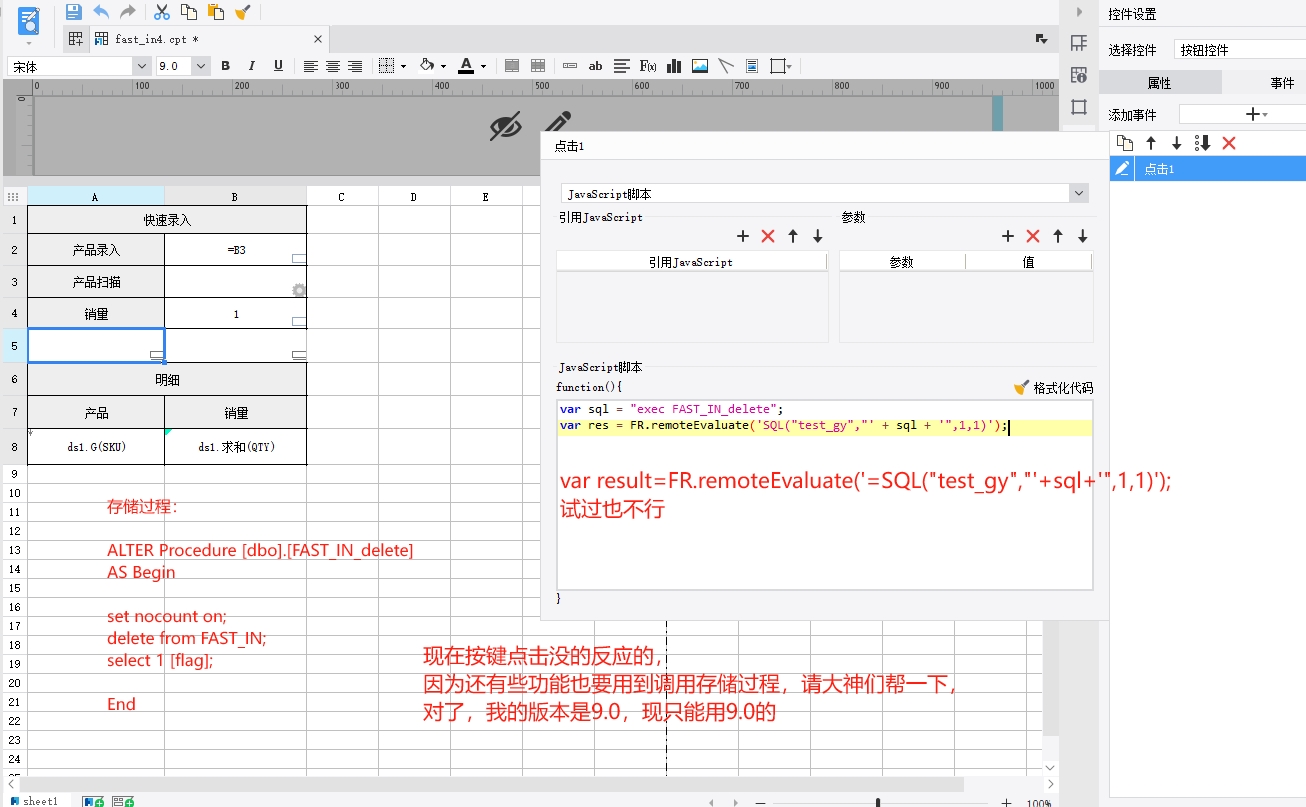Expand the background fill color options

tap(443, 66)
